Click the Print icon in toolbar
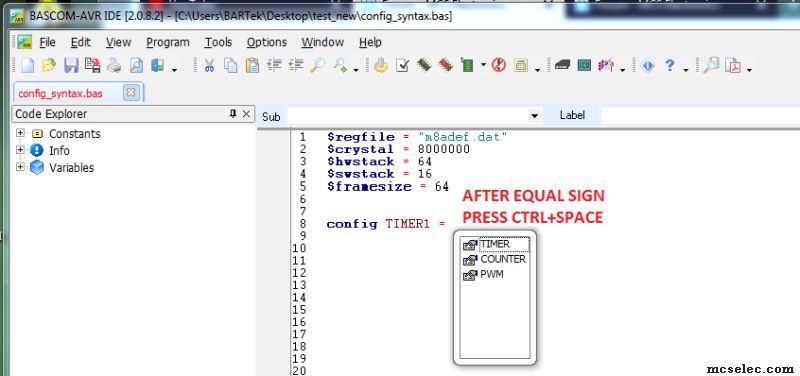800x376 pixels. (x=114, y=65)
